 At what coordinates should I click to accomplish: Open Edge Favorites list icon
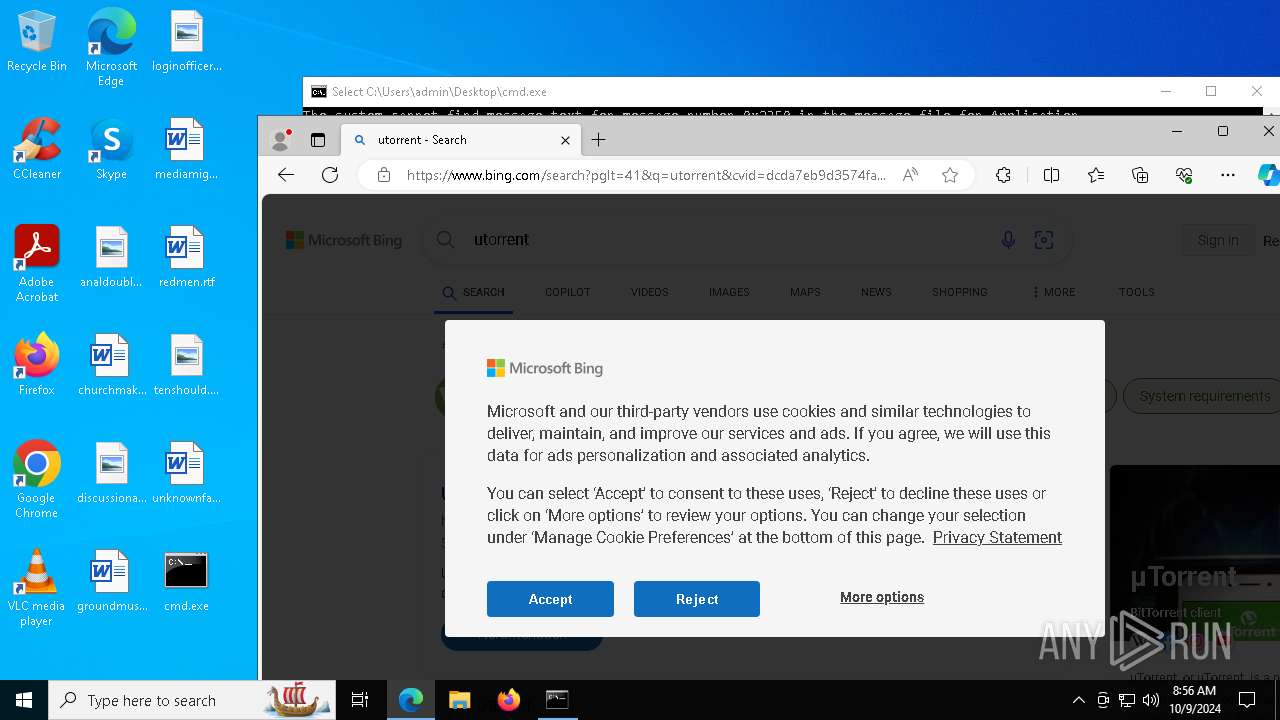click(1096, 175)
